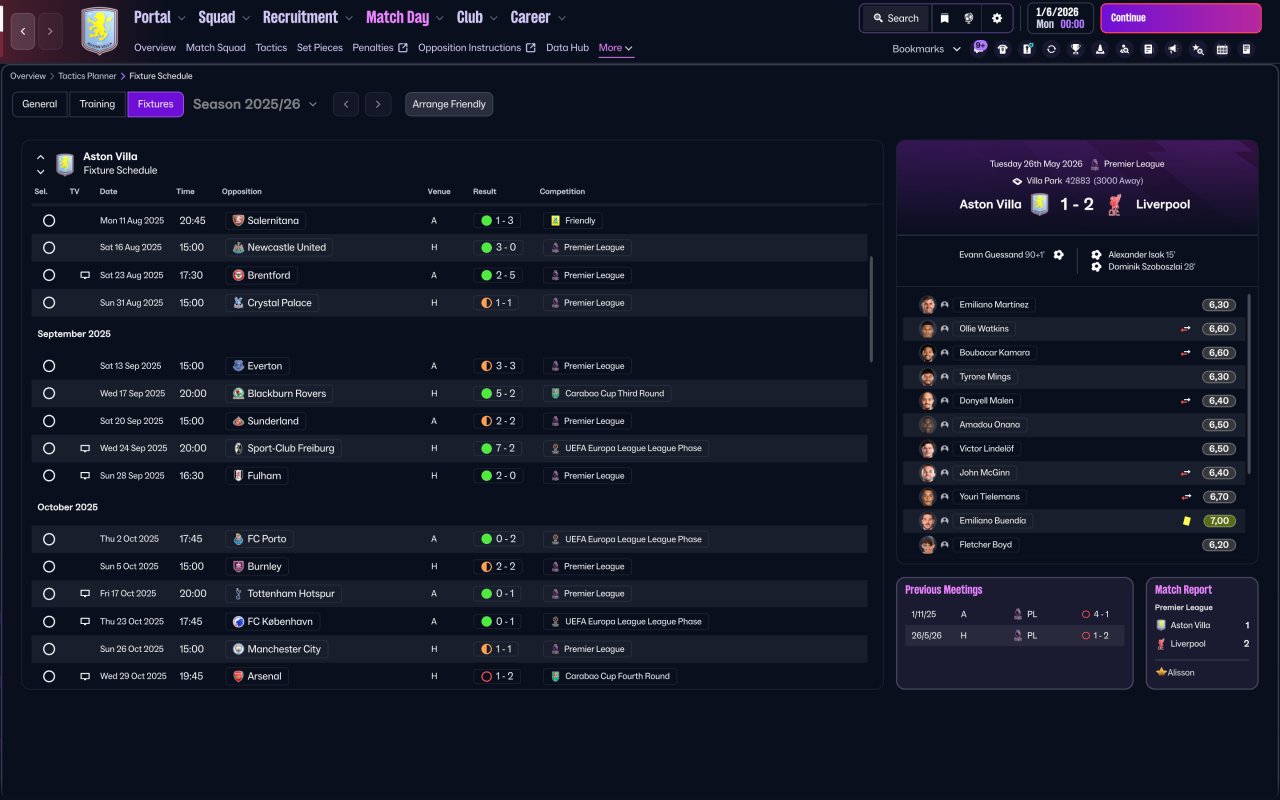Click the fixture list vertical scrollbar

pyautogui.click(x=871, y=308)
